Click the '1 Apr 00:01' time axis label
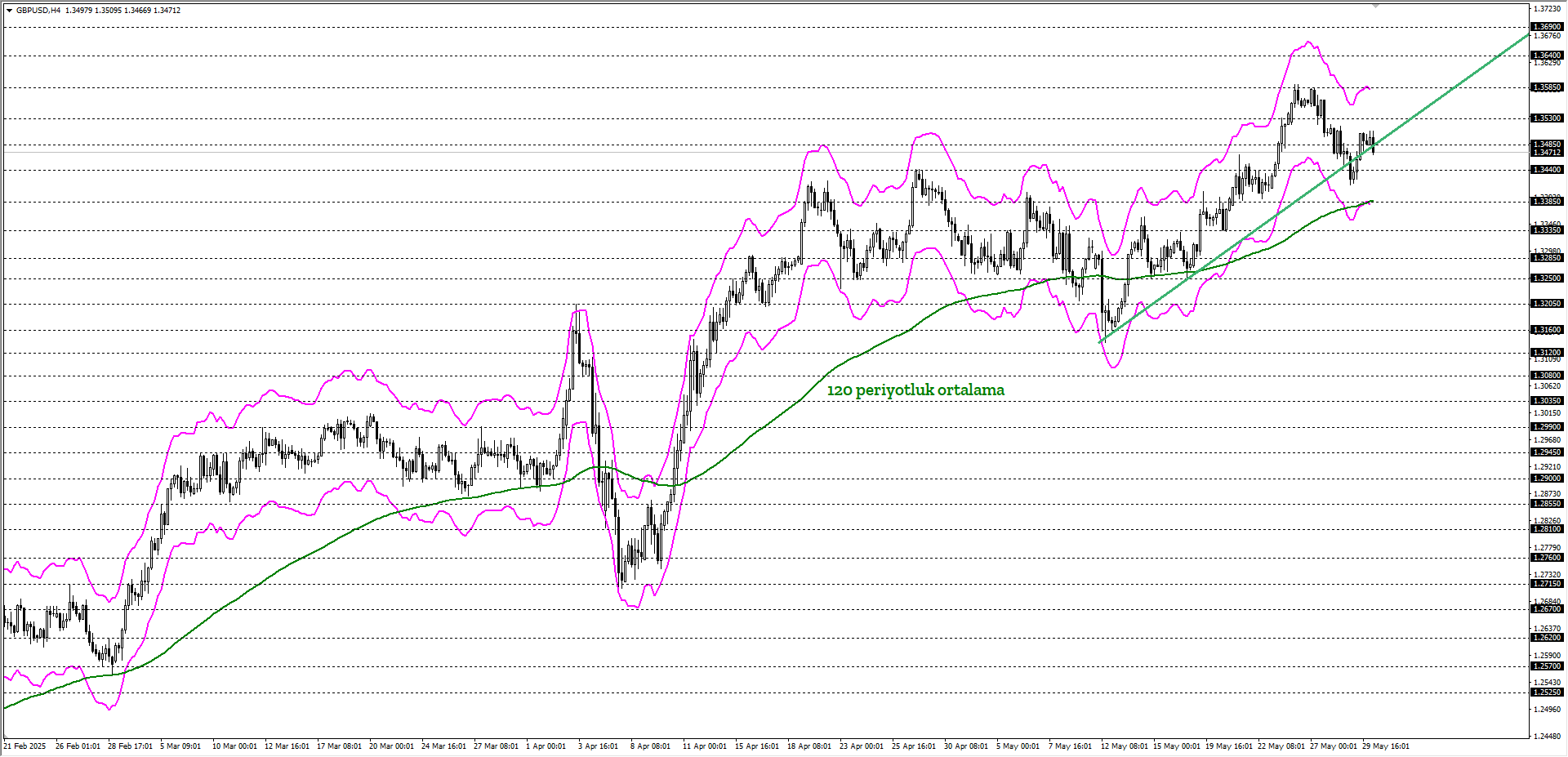The image size is (1568, 757). pos(546,746)
